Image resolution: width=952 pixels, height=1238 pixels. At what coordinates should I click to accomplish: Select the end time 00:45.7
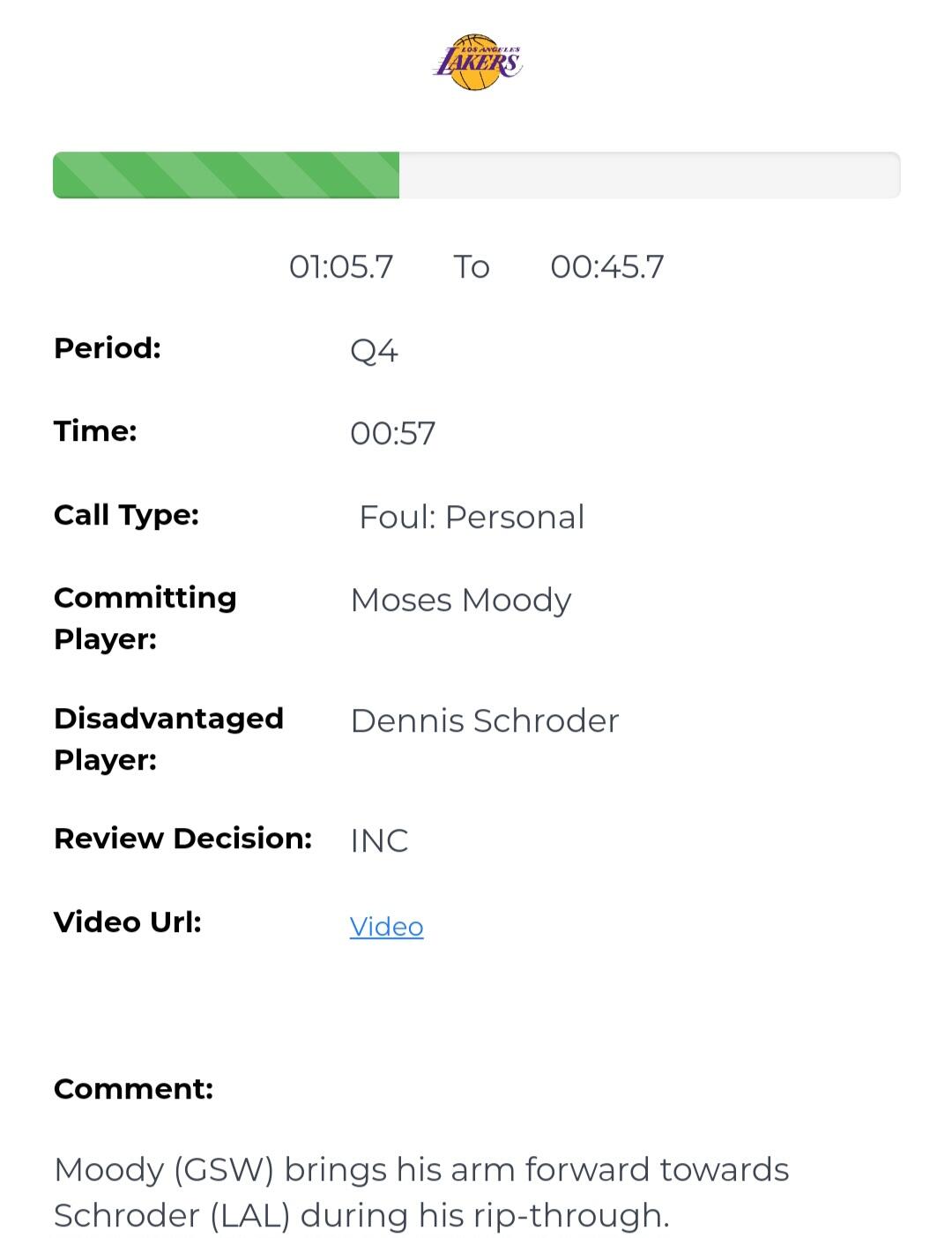607,266
